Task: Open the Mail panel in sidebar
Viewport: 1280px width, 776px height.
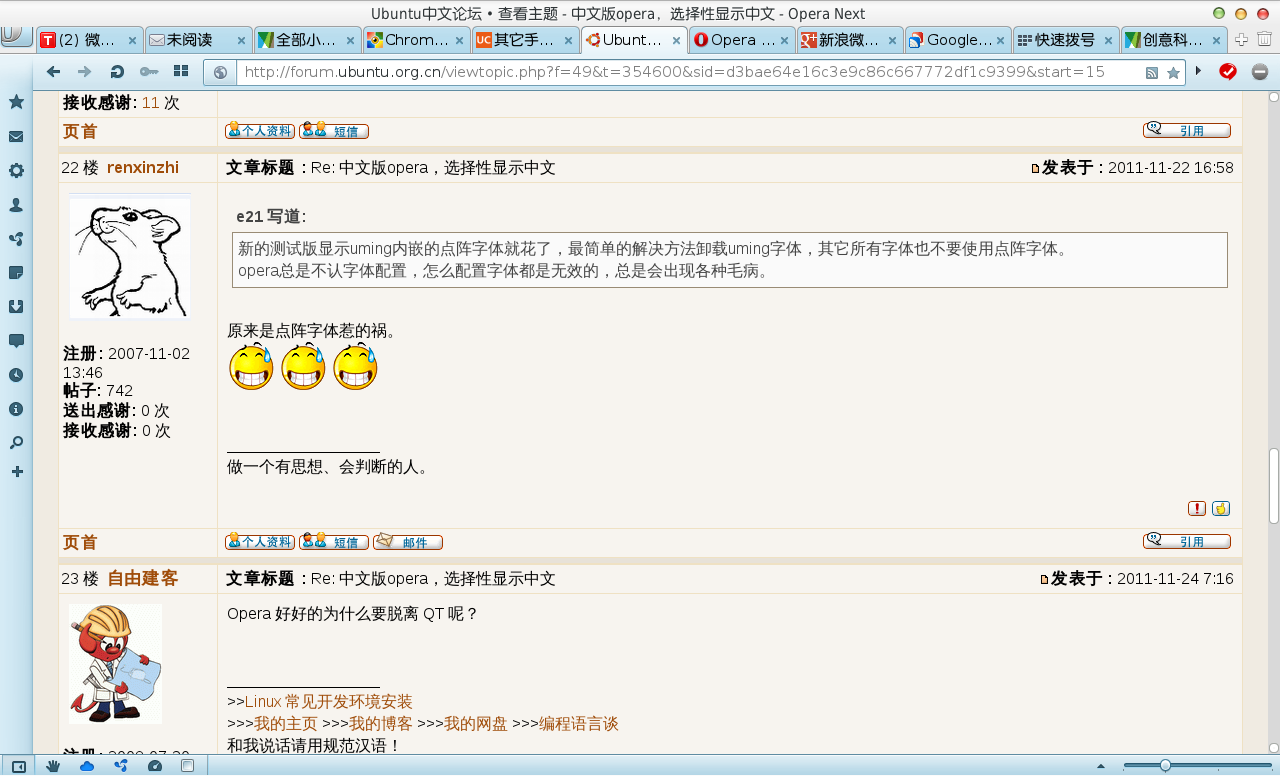Action: [16, 137]
